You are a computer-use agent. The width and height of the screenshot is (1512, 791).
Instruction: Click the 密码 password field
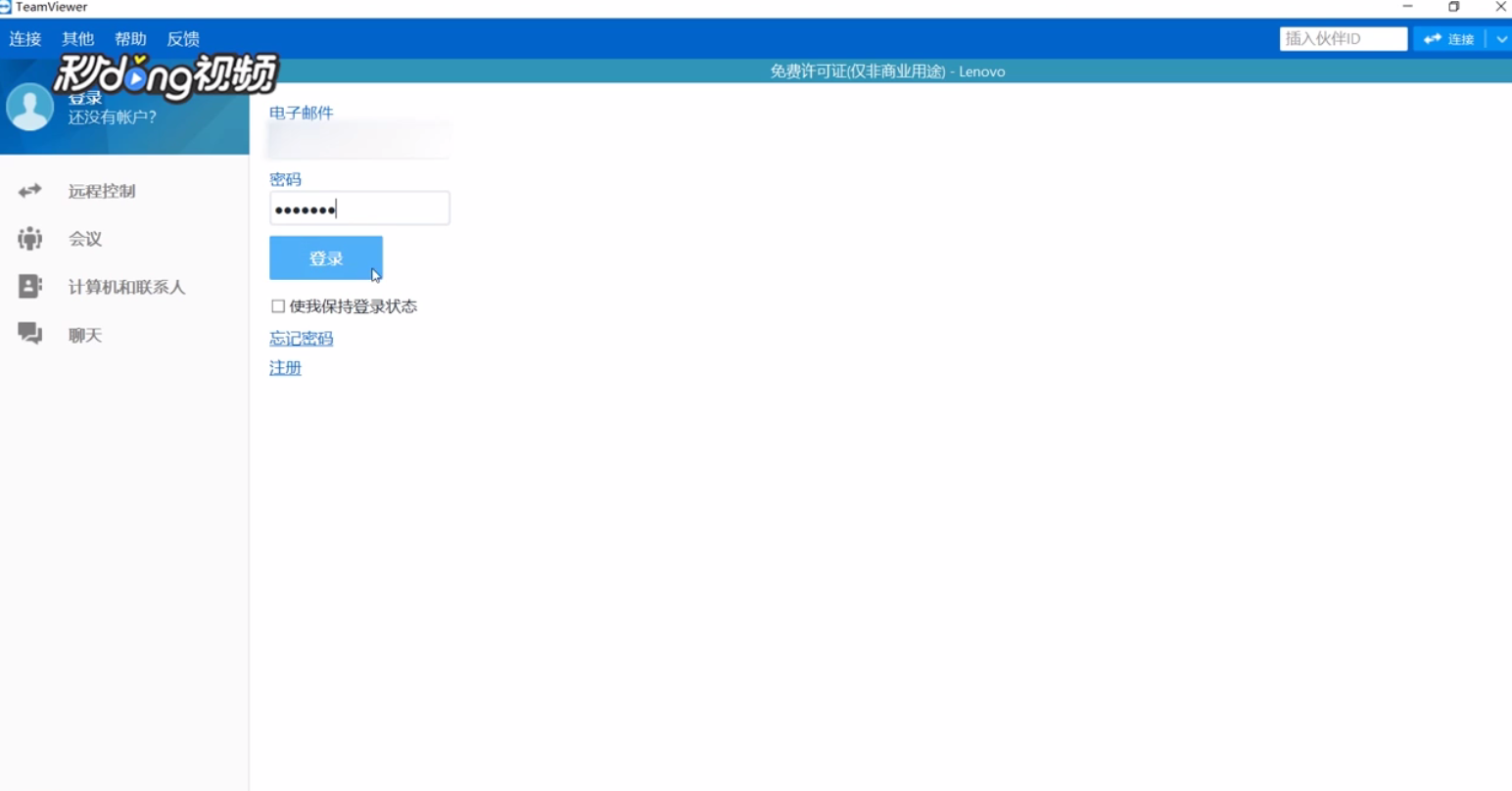pos(359,209)
